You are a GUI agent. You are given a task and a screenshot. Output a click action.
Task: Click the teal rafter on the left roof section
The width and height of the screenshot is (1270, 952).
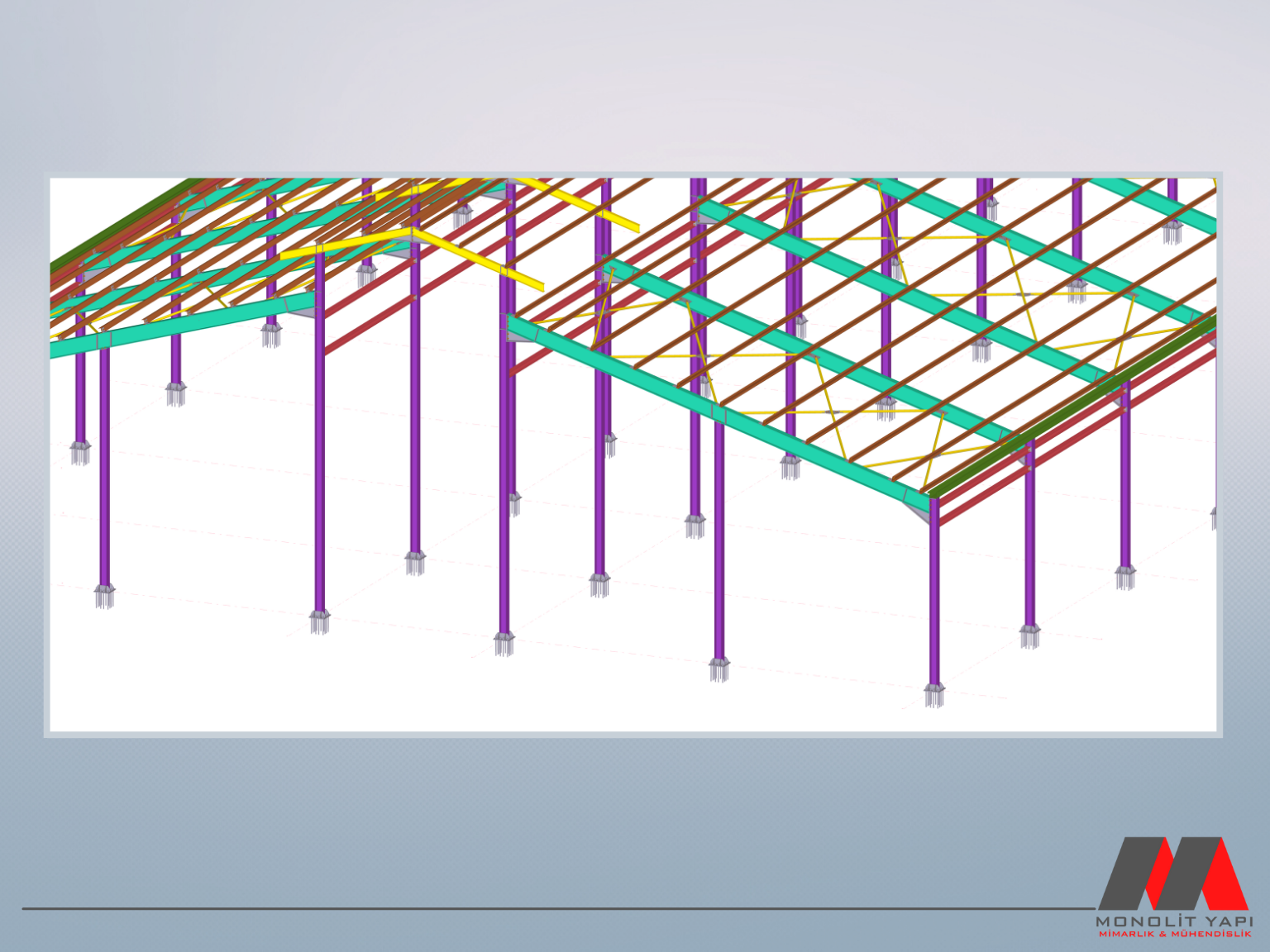click(x=182, y=325)
